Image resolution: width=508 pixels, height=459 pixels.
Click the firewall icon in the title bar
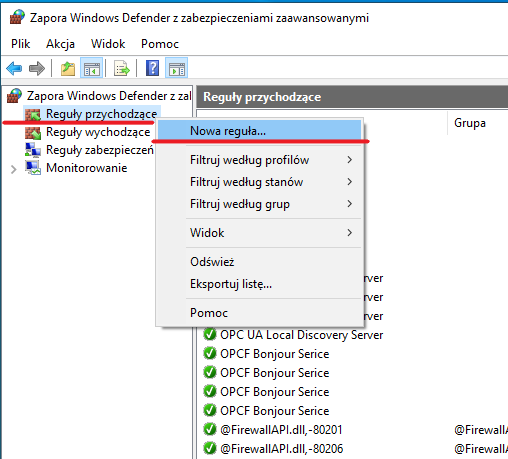point(17,17)
